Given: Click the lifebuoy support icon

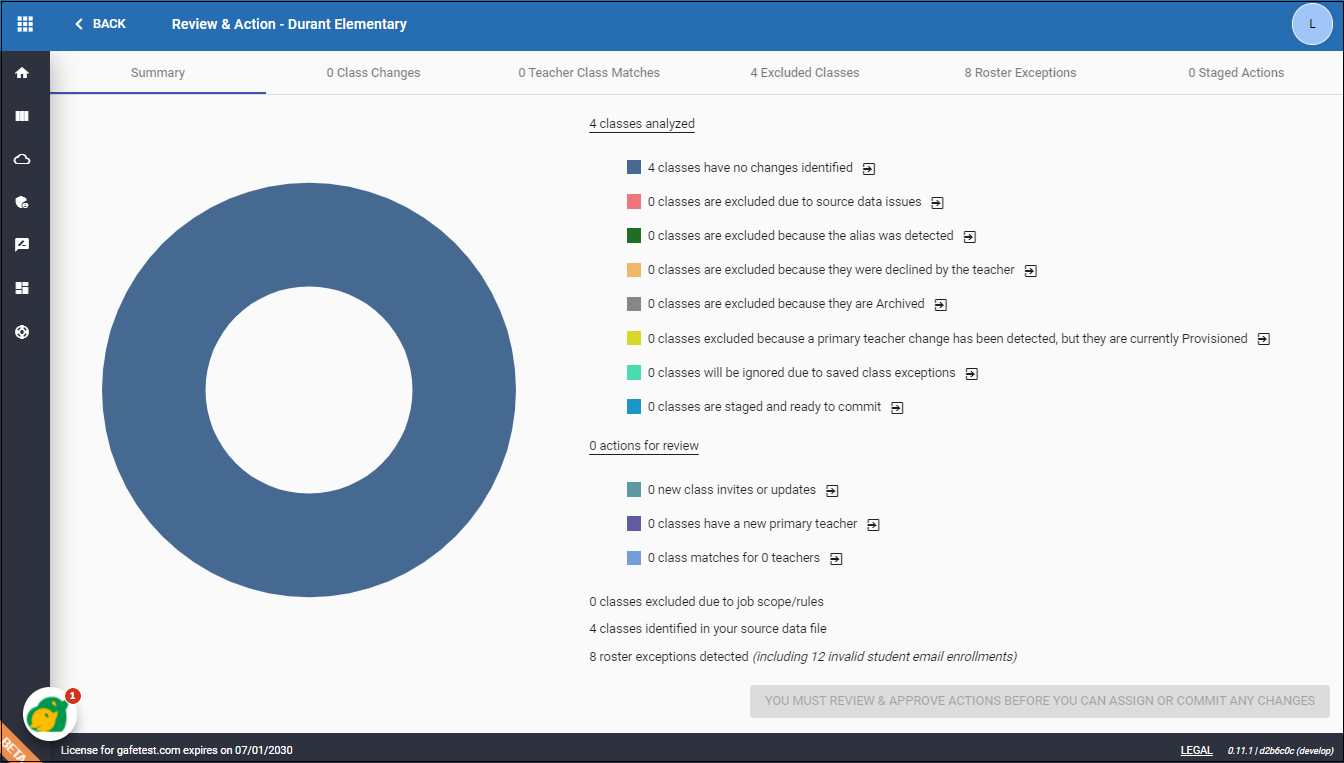Looking at the screenshot, I should tap(22, 332).
